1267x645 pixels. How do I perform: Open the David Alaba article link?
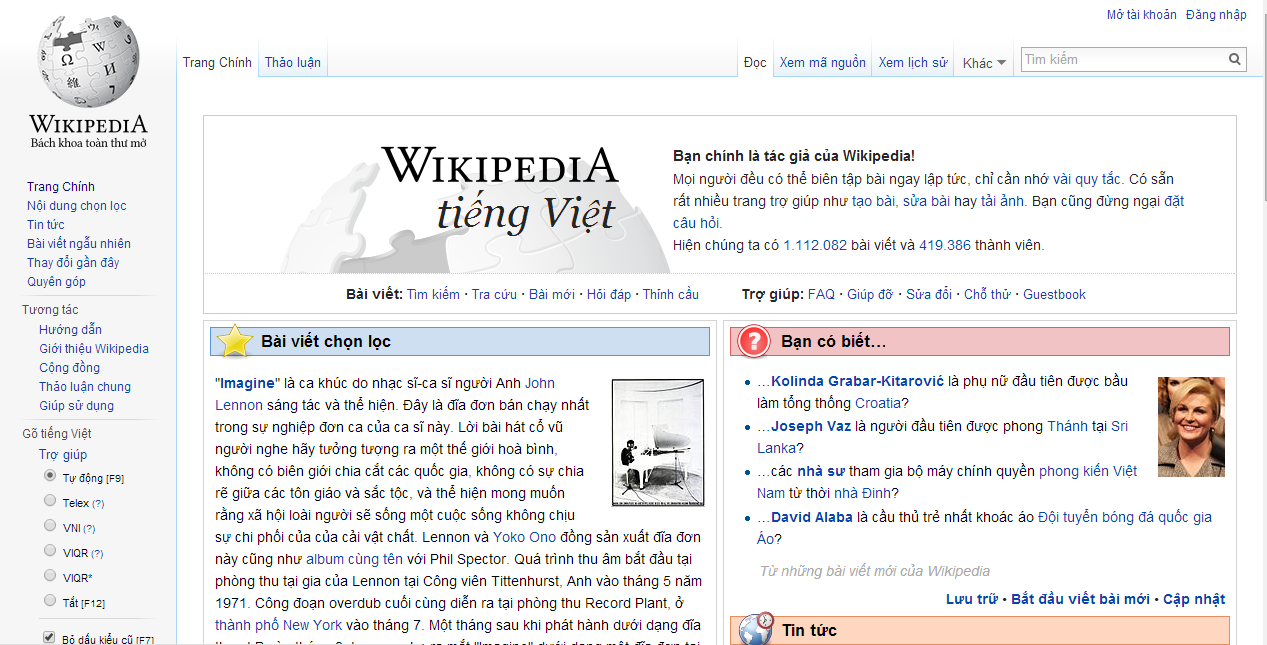pos(812,517)
